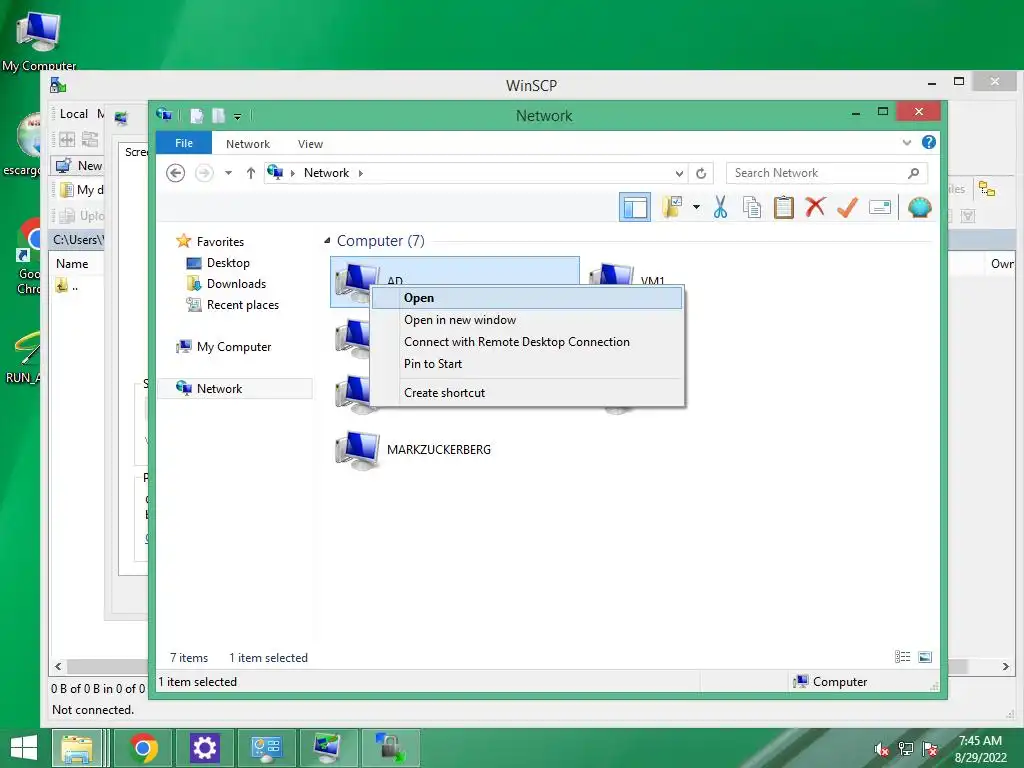Open the View ribbon tab
Image resolution: width=1024 pixels, height=768 pixels.
310,144
